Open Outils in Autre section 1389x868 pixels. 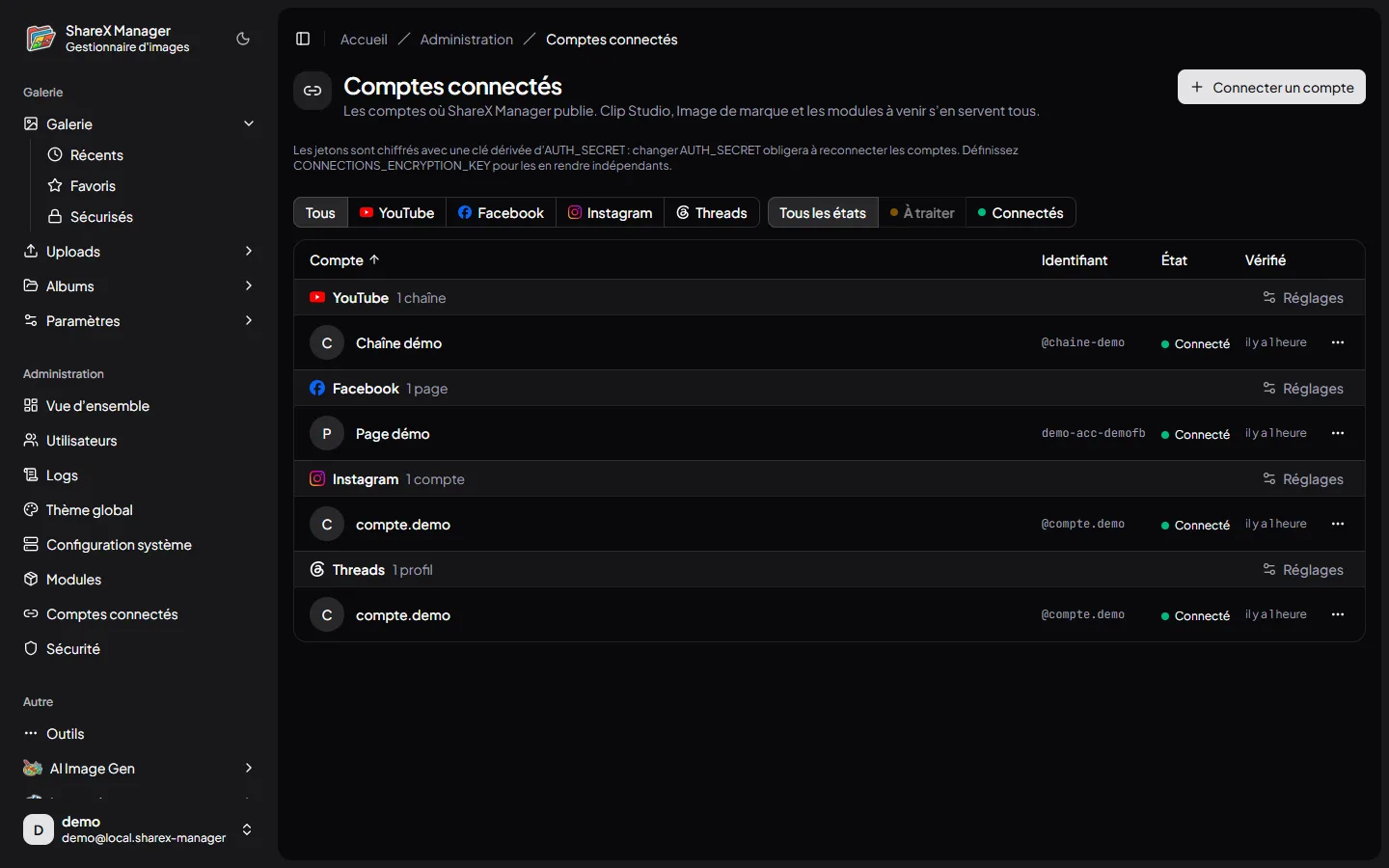139,734
